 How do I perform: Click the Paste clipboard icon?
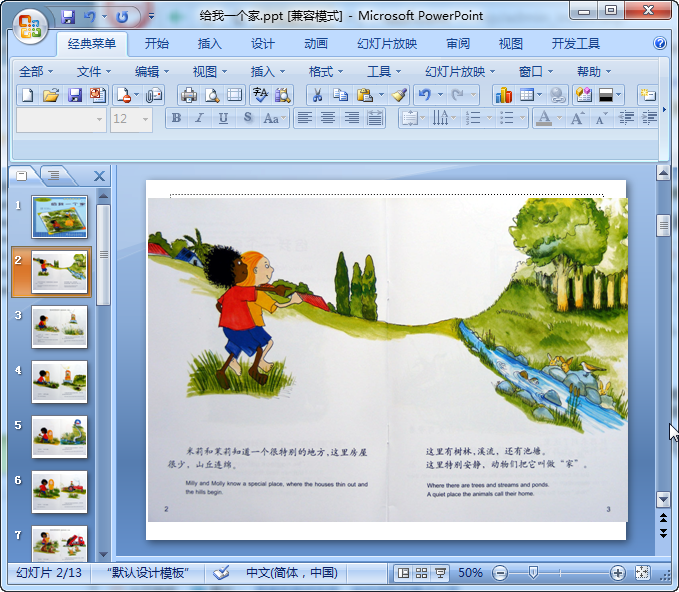(365, 95)
